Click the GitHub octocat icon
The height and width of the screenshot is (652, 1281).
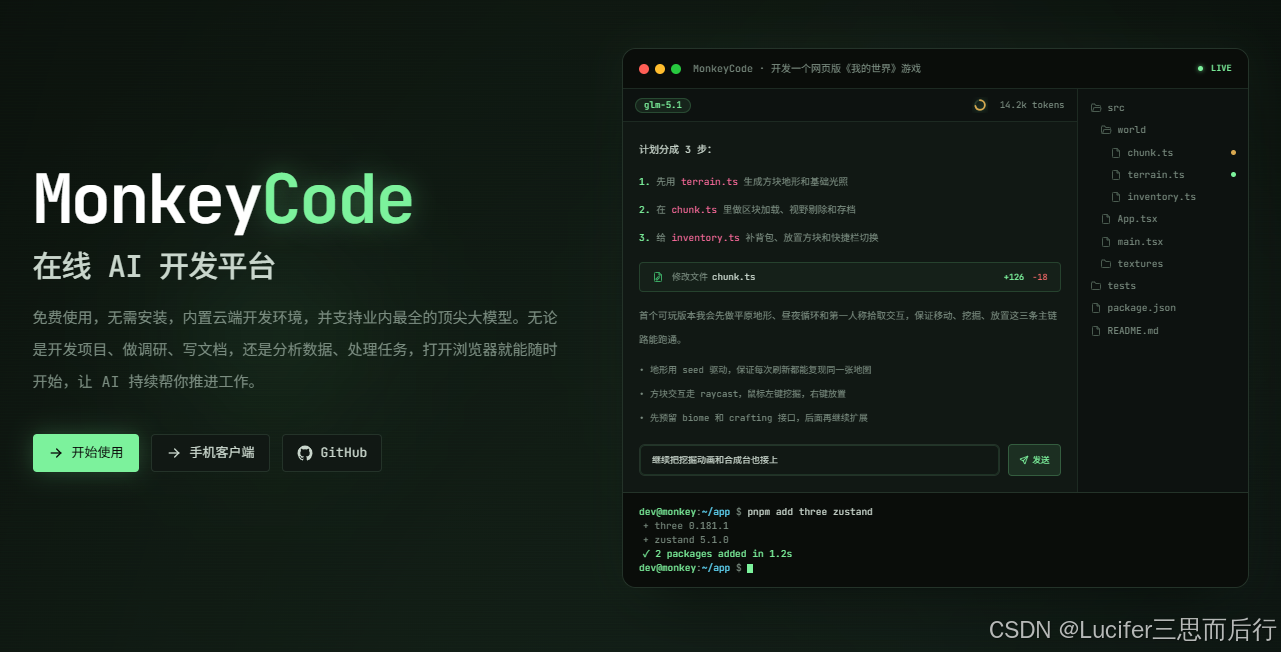click(305, 453)
